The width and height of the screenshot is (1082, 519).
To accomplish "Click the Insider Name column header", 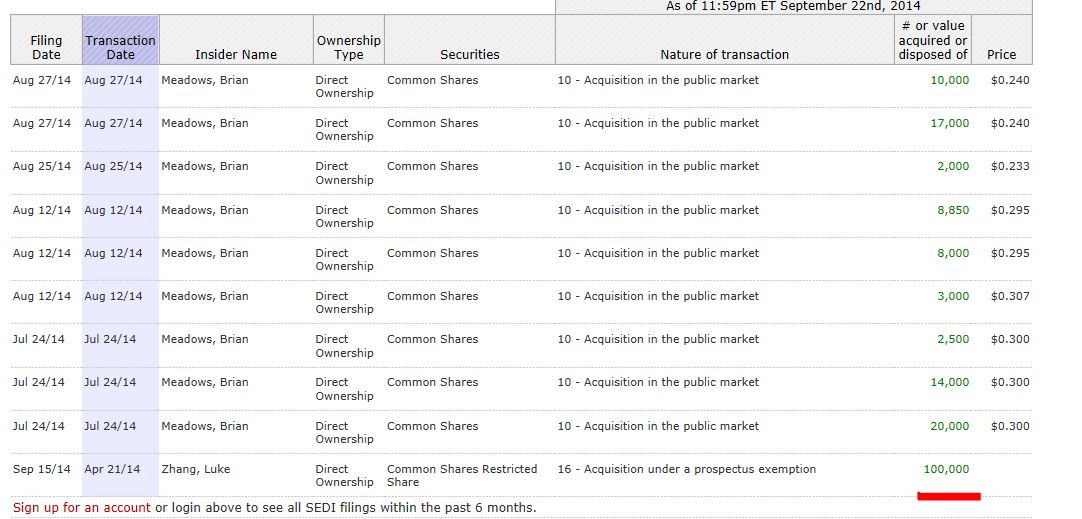I will [x=236, y=54].
